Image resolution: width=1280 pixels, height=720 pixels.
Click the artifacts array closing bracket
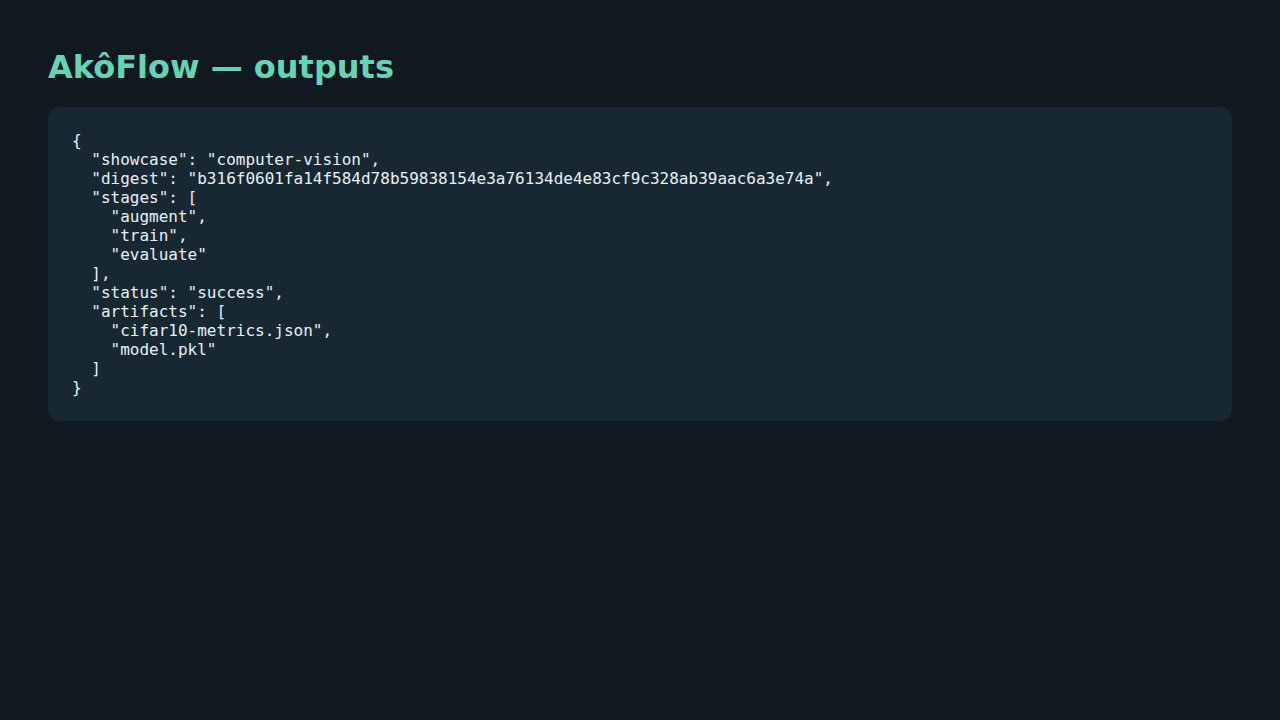[97, 369]
